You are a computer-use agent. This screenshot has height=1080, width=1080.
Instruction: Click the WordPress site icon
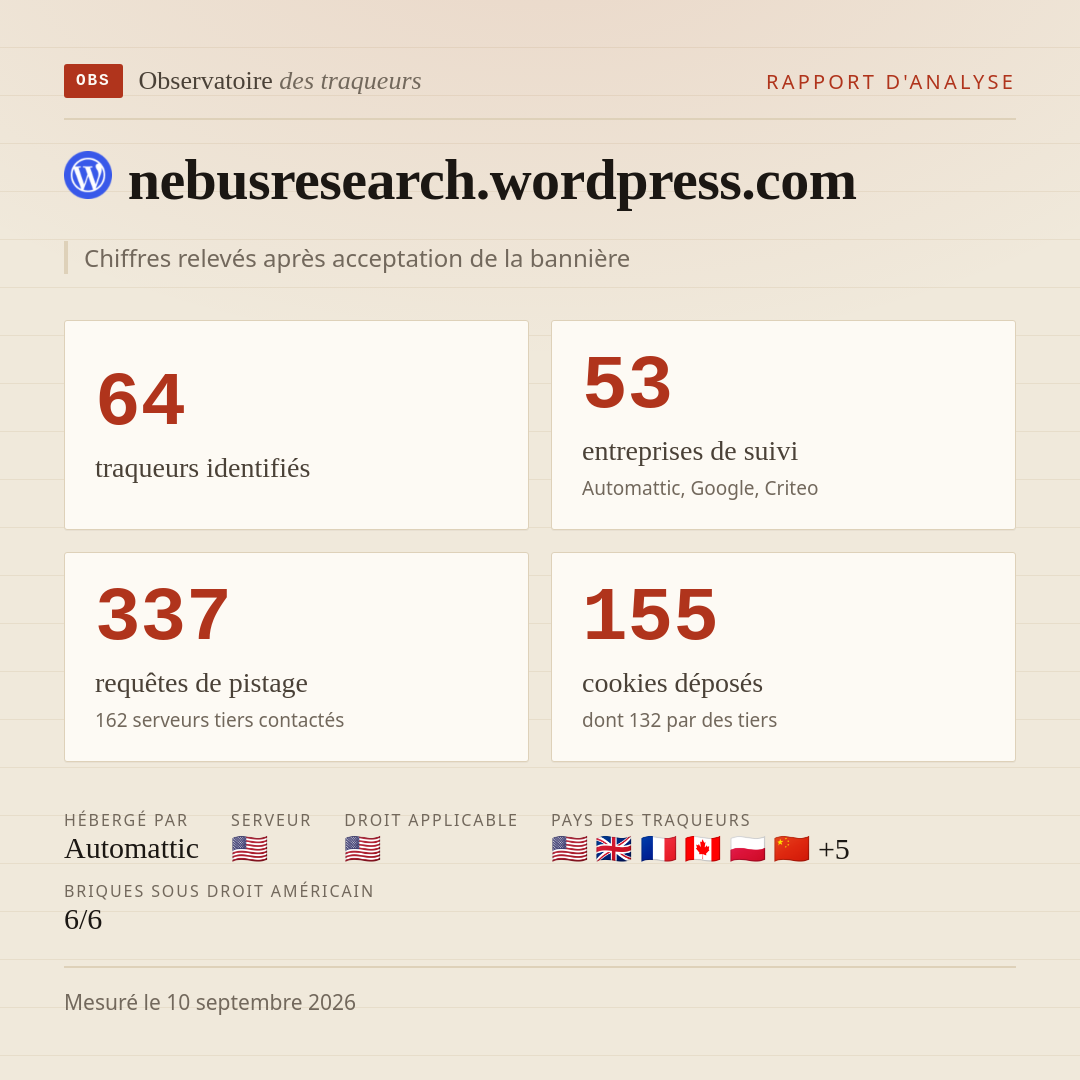click(x=88, y=175)
